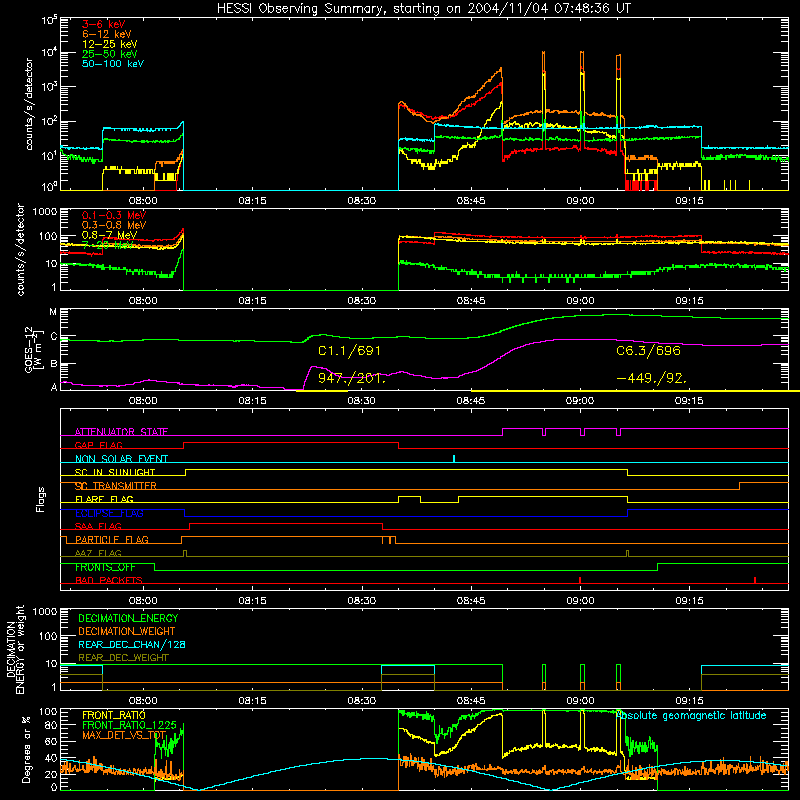Image resolution: width=800 pixels, height=800 pixels.
Task: Click the M class tick on GOES axis
Action: tap(53, 312)
